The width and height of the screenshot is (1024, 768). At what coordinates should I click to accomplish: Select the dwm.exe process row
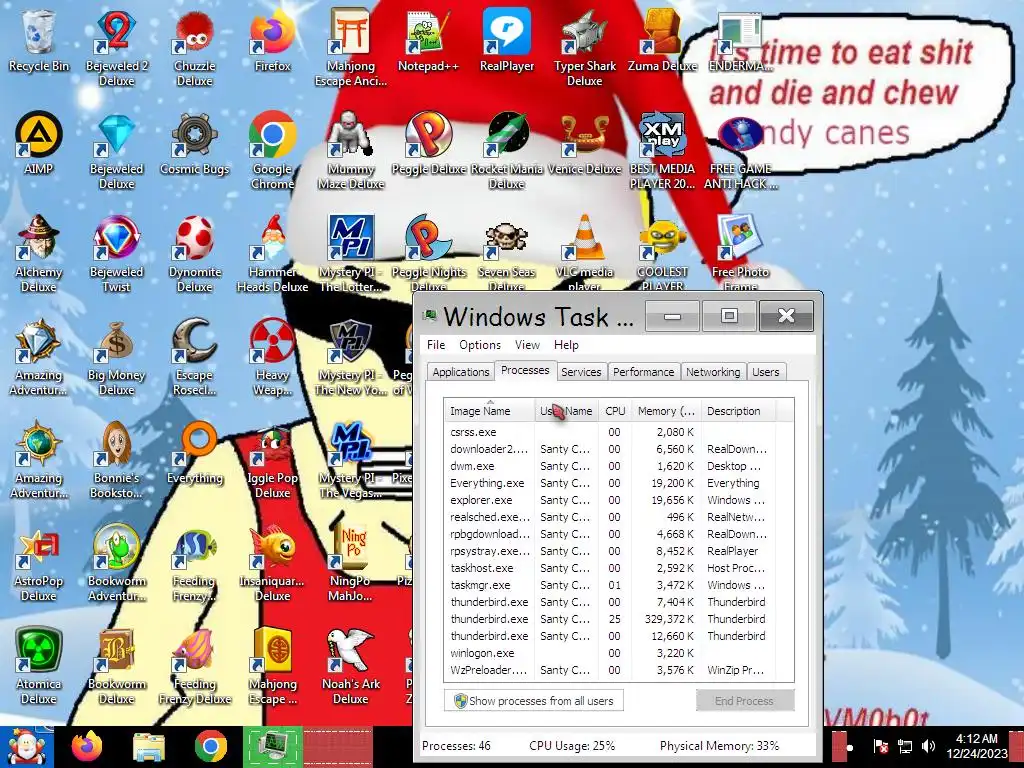coord(618,466)
